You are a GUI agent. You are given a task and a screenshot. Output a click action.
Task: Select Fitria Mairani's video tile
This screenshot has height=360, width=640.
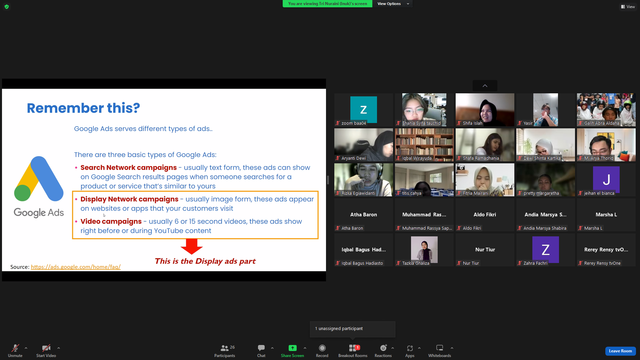pyautogui.click(x=485, y=180)
